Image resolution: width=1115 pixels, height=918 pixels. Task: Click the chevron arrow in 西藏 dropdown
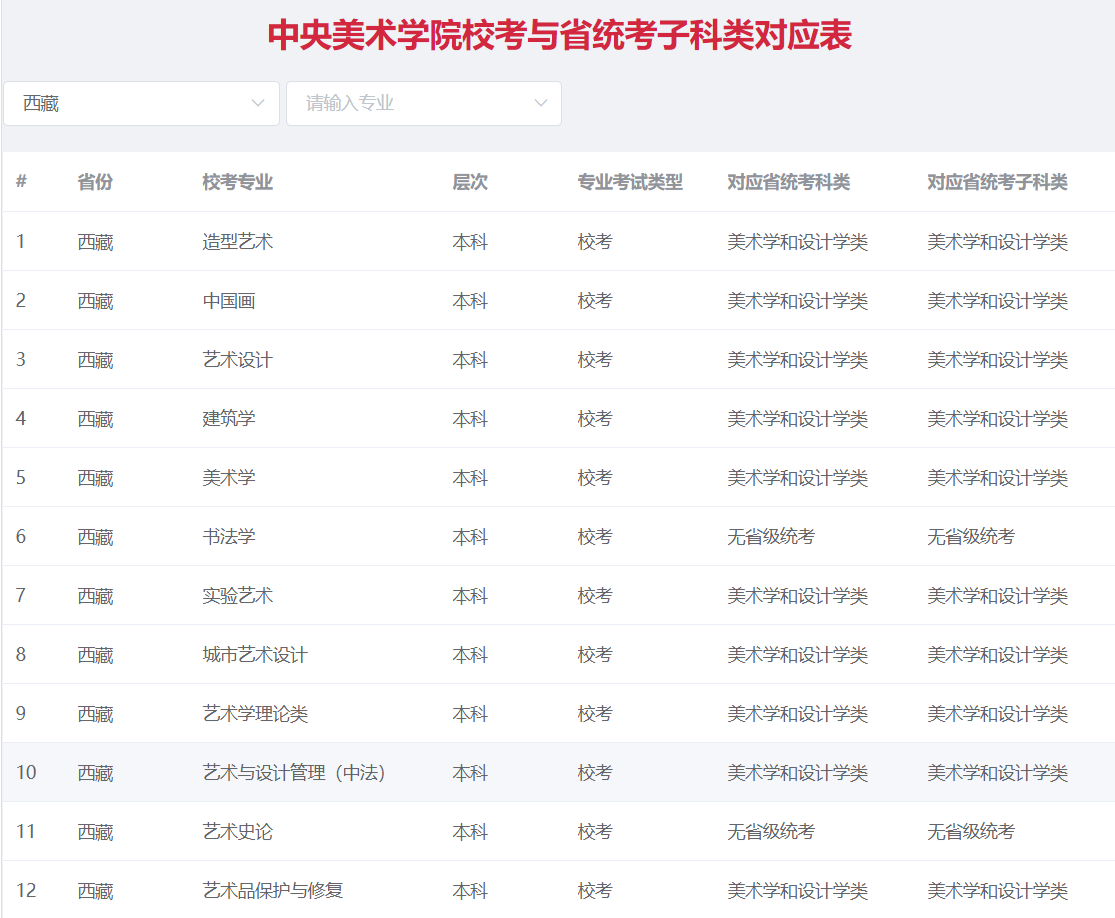(x=258, y=104)
